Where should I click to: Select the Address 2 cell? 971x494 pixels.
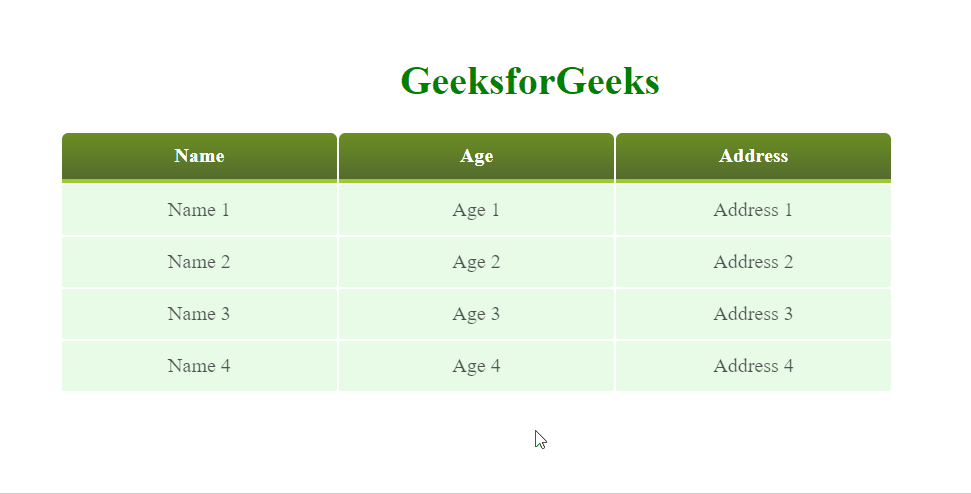pos(753,262)
